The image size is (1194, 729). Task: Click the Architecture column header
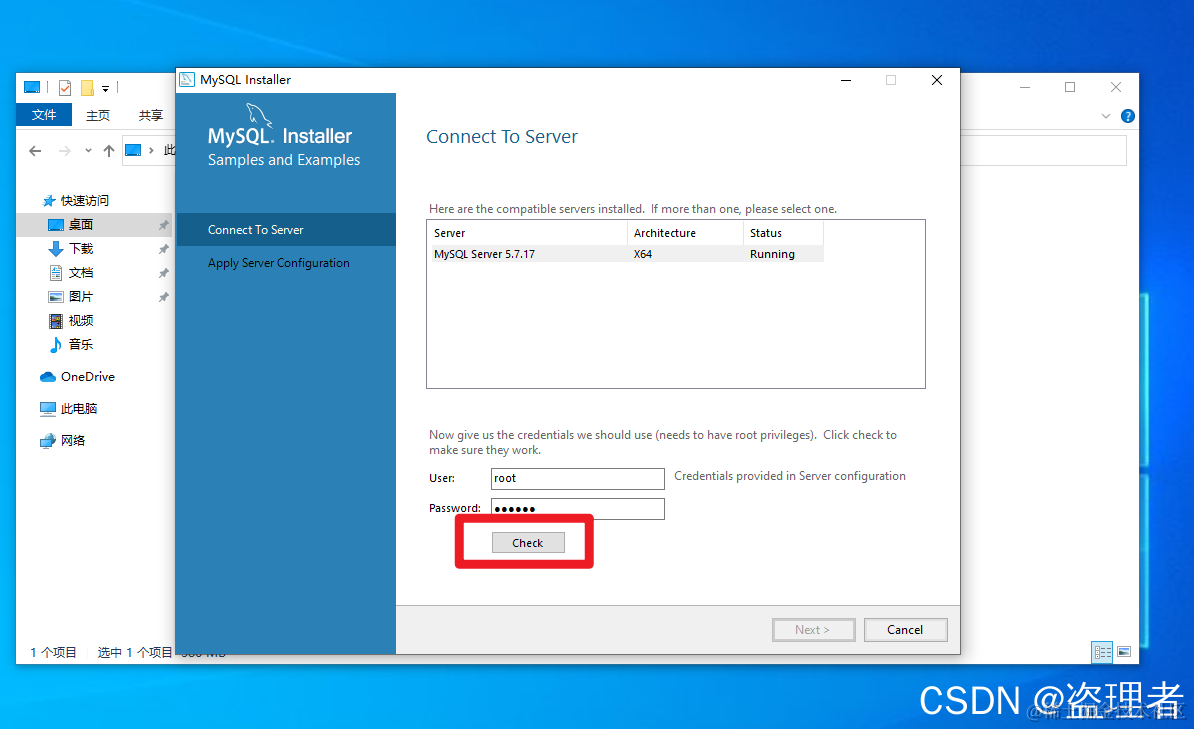tap(685, 233)
